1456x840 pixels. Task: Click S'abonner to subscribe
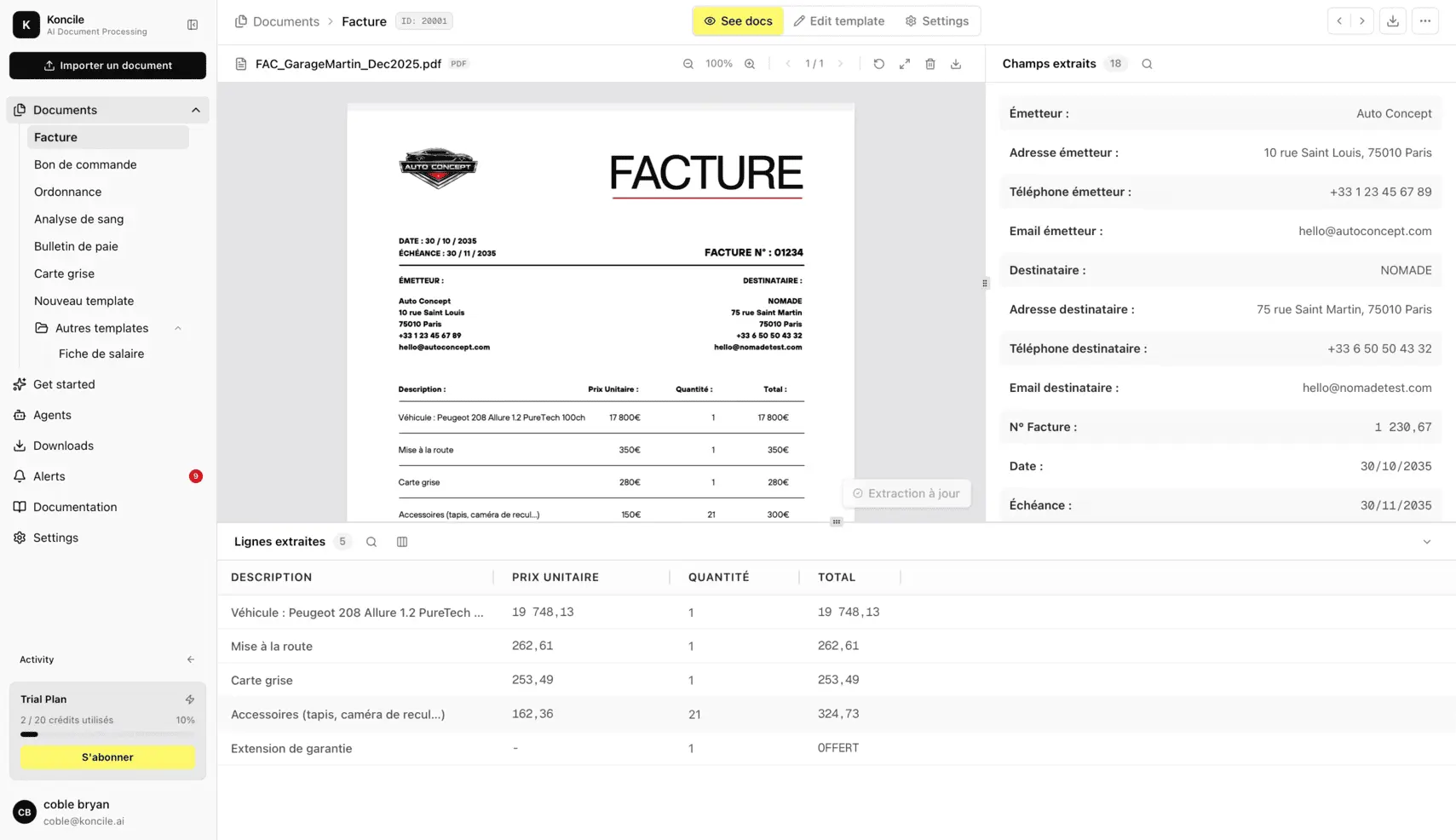pos(106,757)
